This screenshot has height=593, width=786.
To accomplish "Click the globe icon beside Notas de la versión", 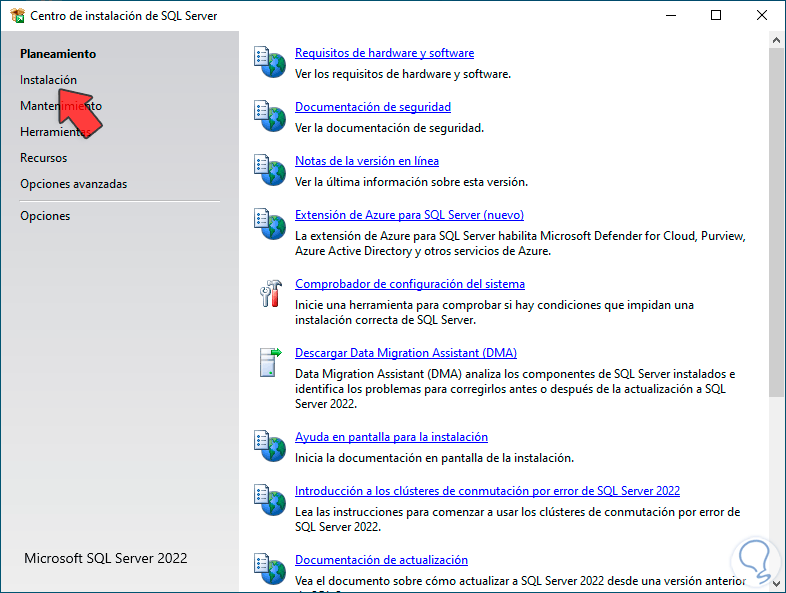I will [270, 170].
